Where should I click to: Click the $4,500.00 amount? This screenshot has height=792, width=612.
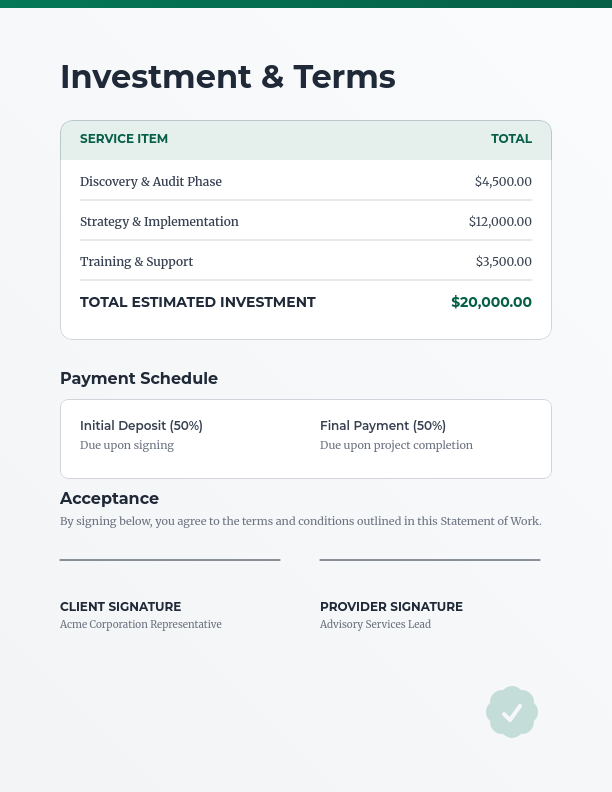coord(503,182)
